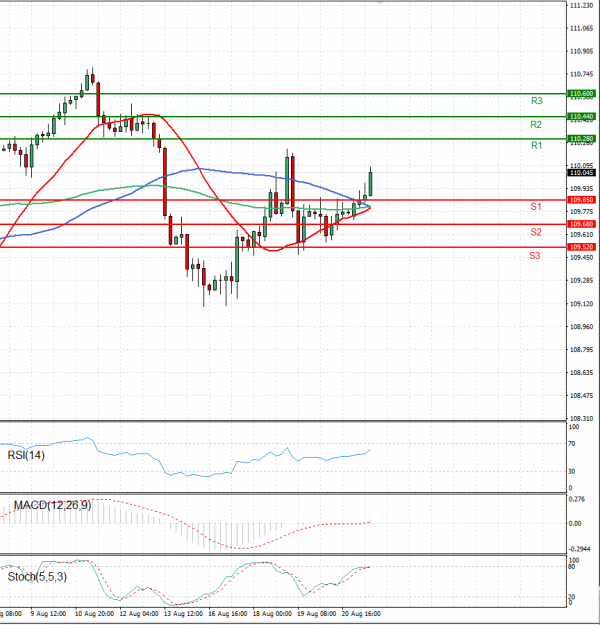Click the MACD(12,26,9) indicator label
600x625 pixels.
[x=53, y=505]
